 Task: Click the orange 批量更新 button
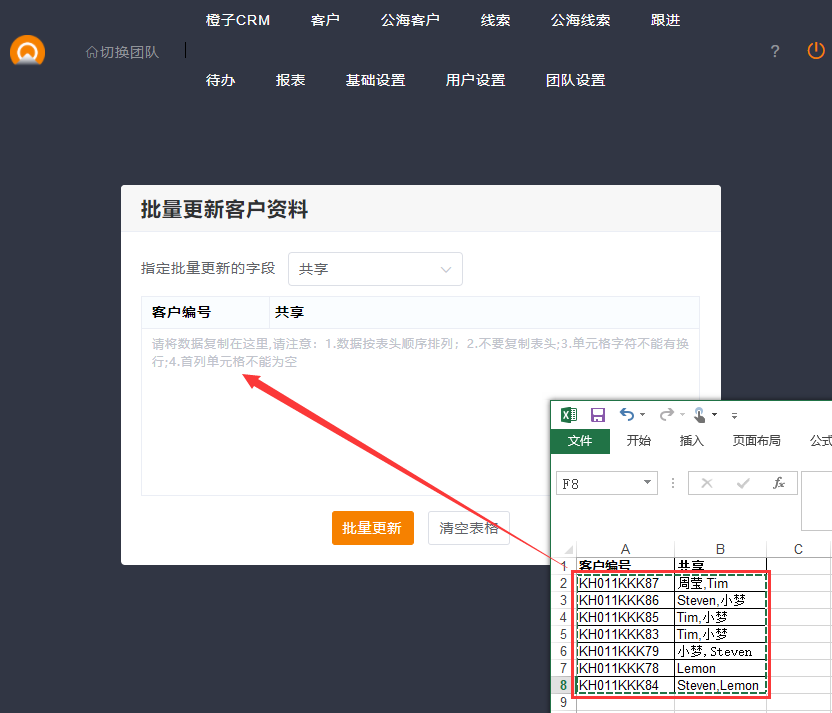[372, 528]
